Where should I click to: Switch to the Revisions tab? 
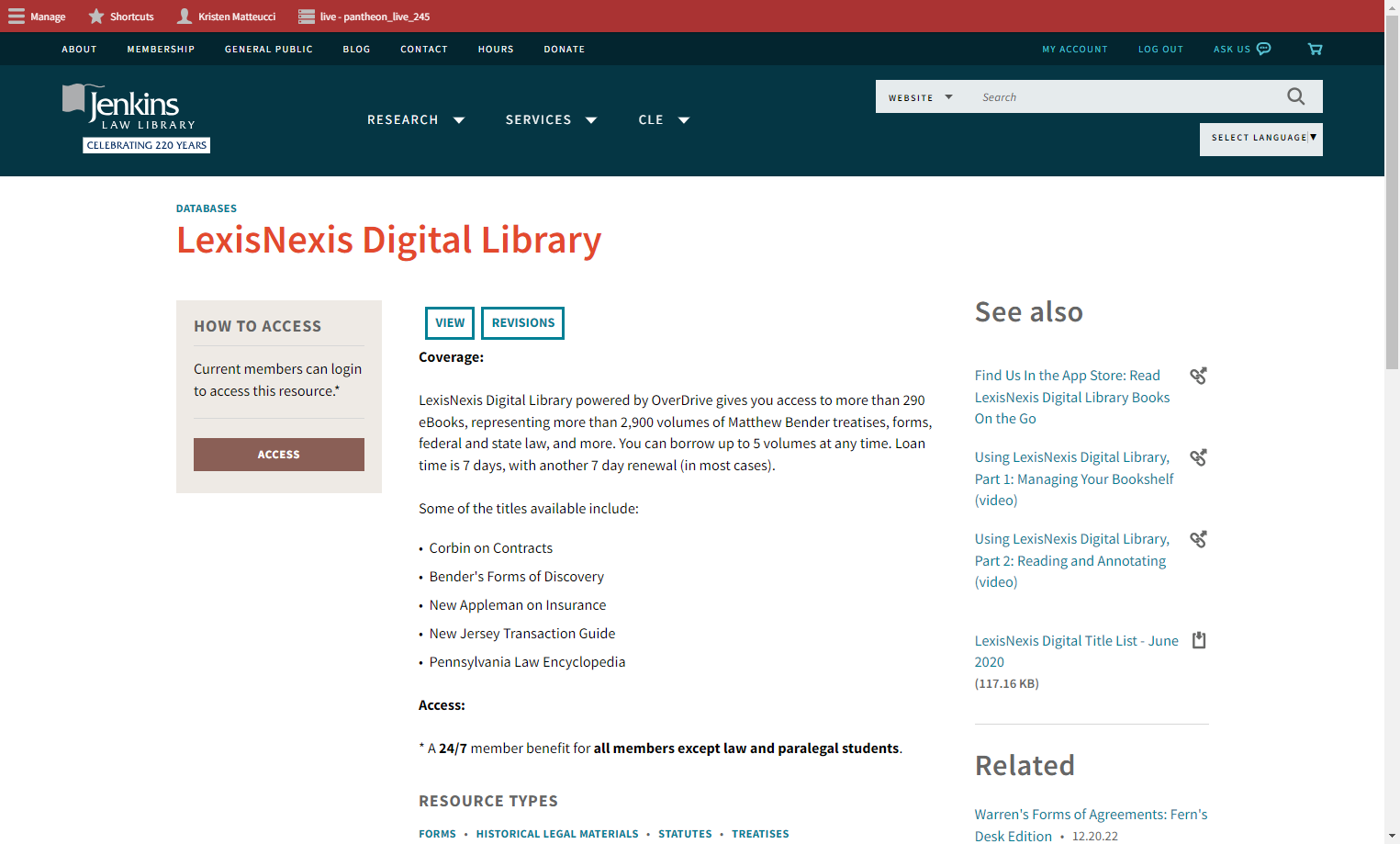(x=523, y=323)
